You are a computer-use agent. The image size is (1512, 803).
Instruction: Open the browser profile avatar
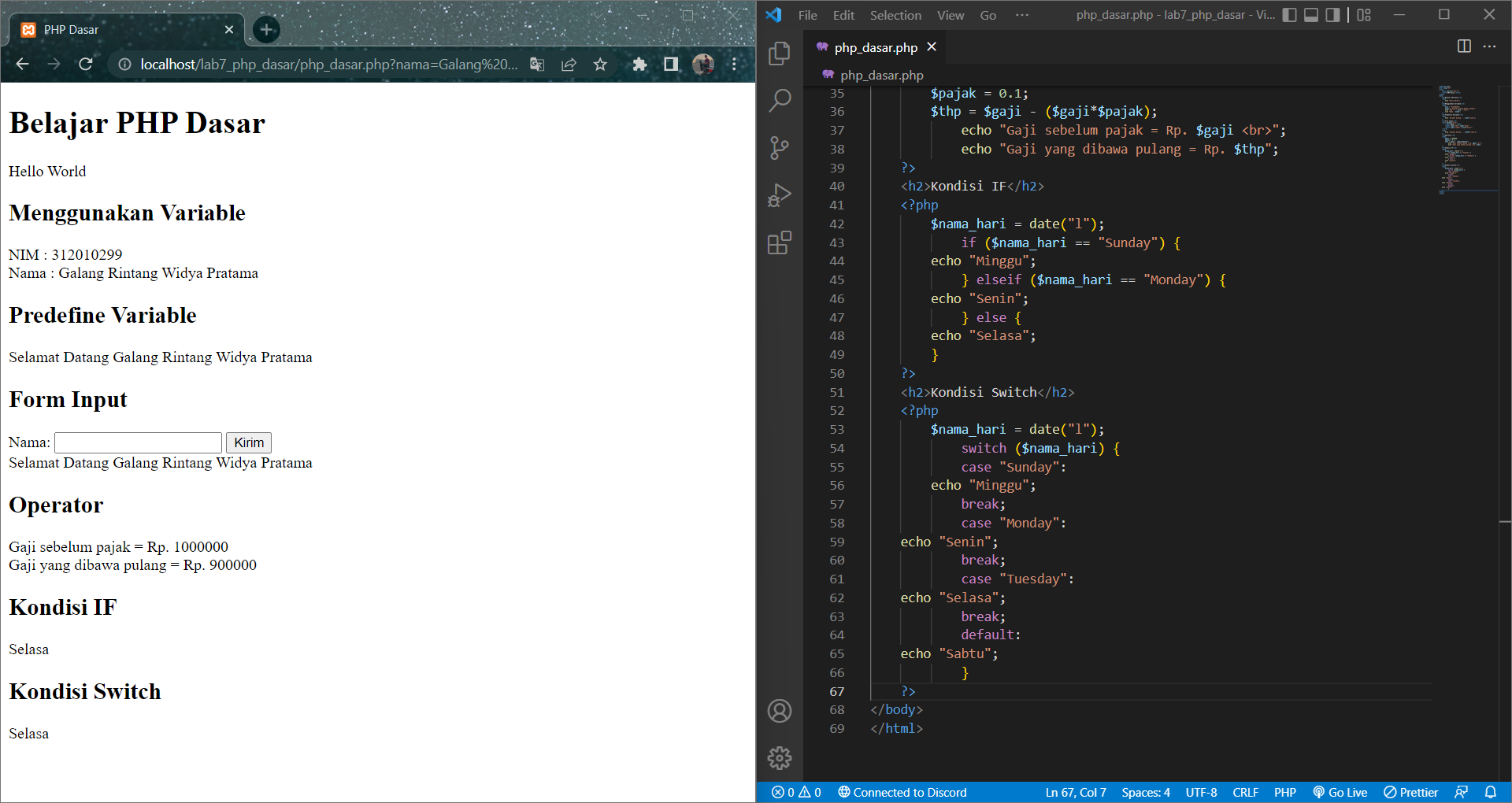[x=703, y=65]
